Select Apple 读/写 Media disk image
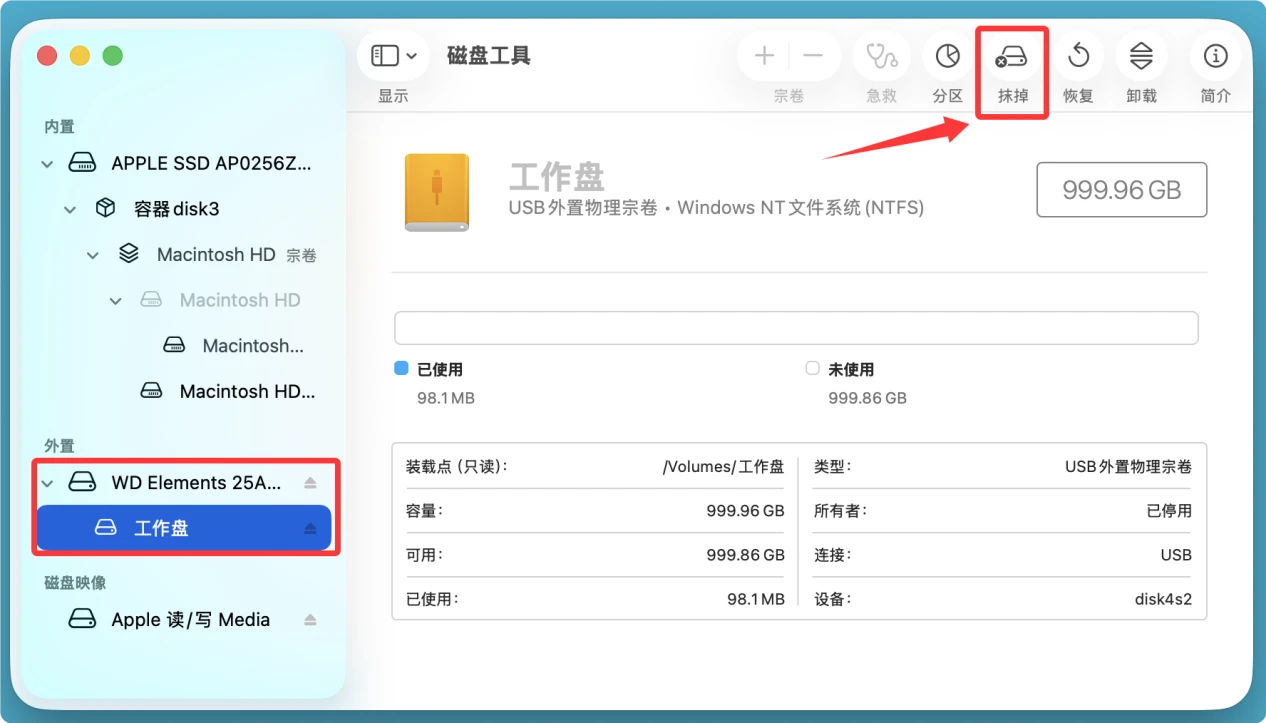This screenshot has width=1266, height=723. coord(190,619)
